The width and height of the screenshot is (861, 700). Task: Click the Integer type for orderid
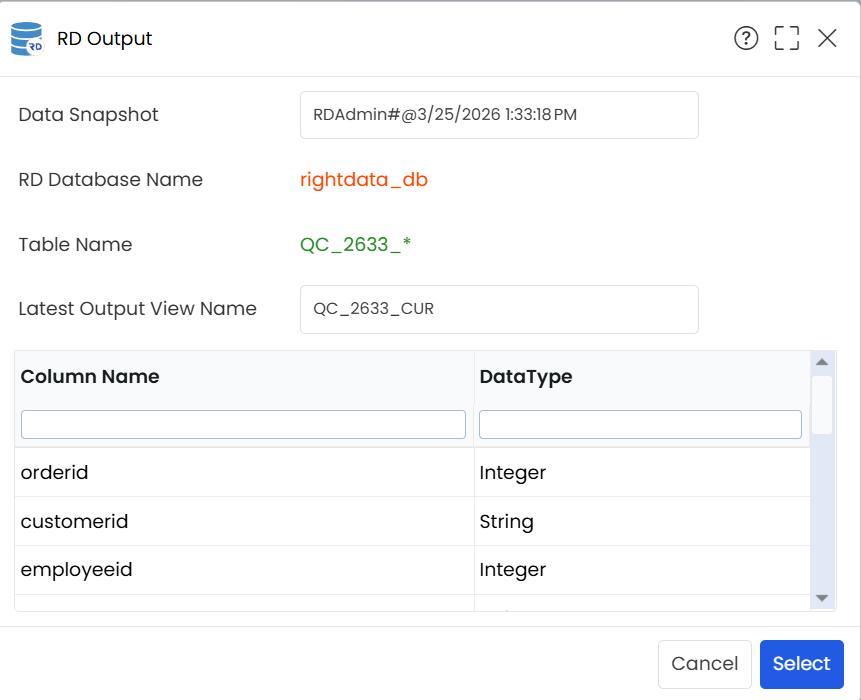[x=513, y=473]
